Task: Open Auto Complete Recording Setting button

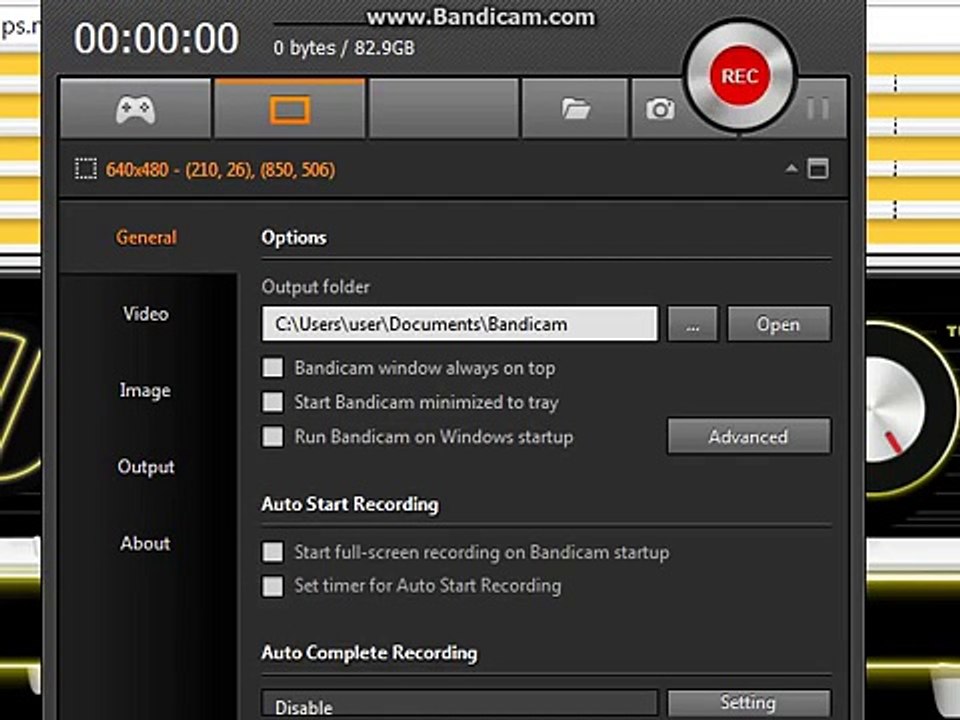Action: (x=749, y=704)
